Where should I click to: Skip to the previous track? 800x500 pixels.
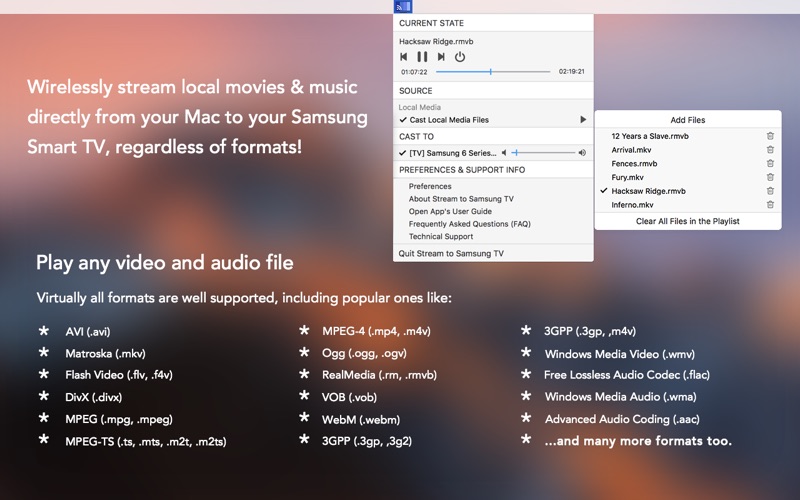tap(404, 57)
